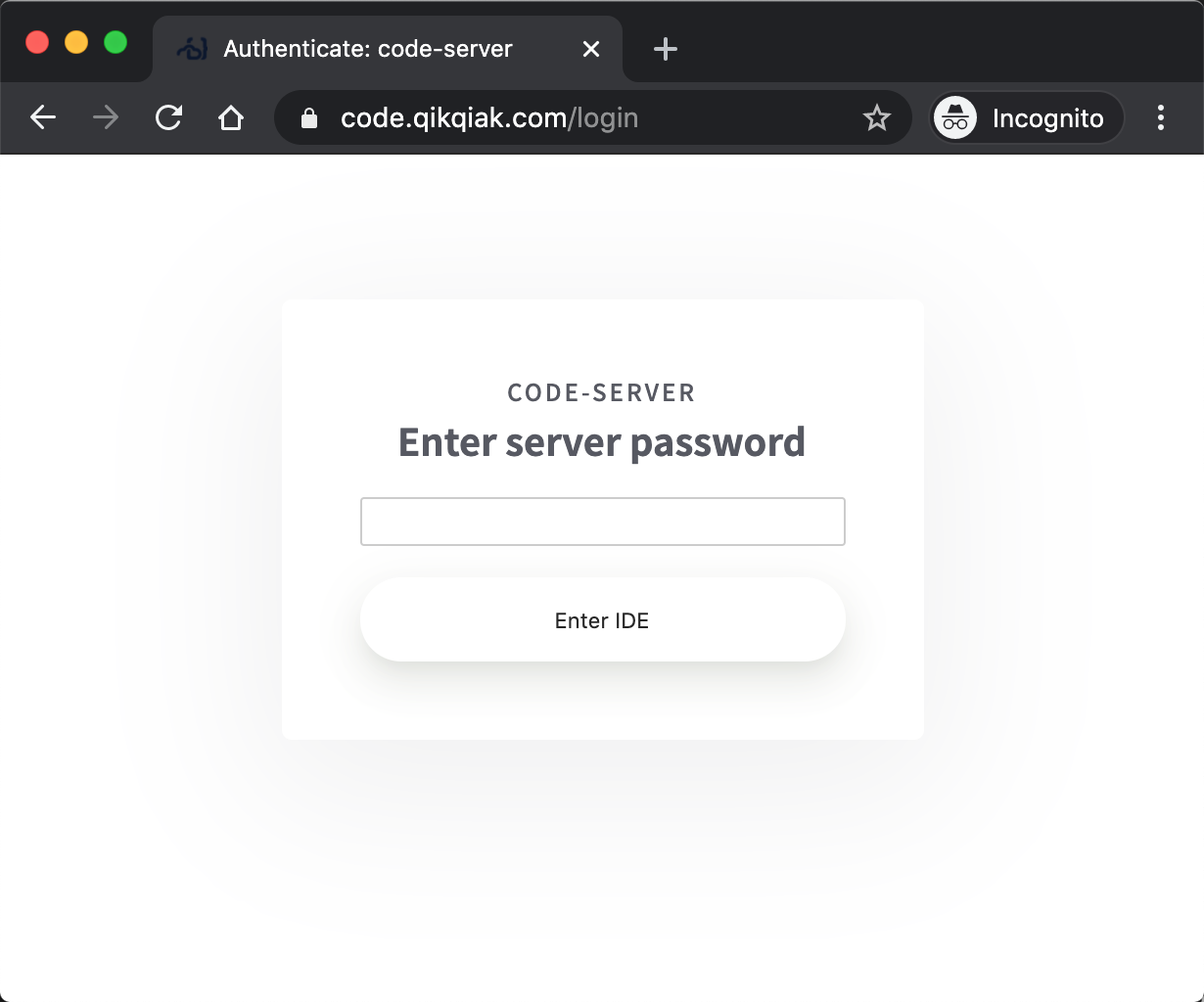
Task: Open the Chrome three-dot menu
Action: coord(1161,118)
